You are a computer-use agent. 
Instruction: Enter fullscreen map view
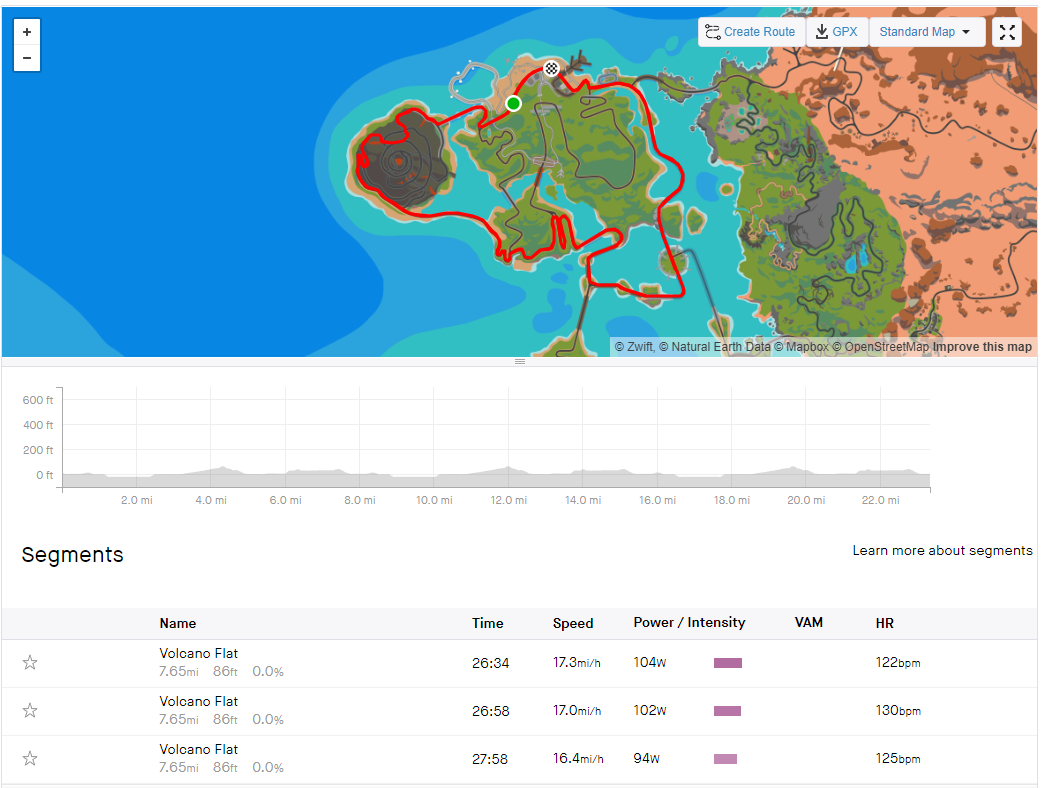point(1007,32)
